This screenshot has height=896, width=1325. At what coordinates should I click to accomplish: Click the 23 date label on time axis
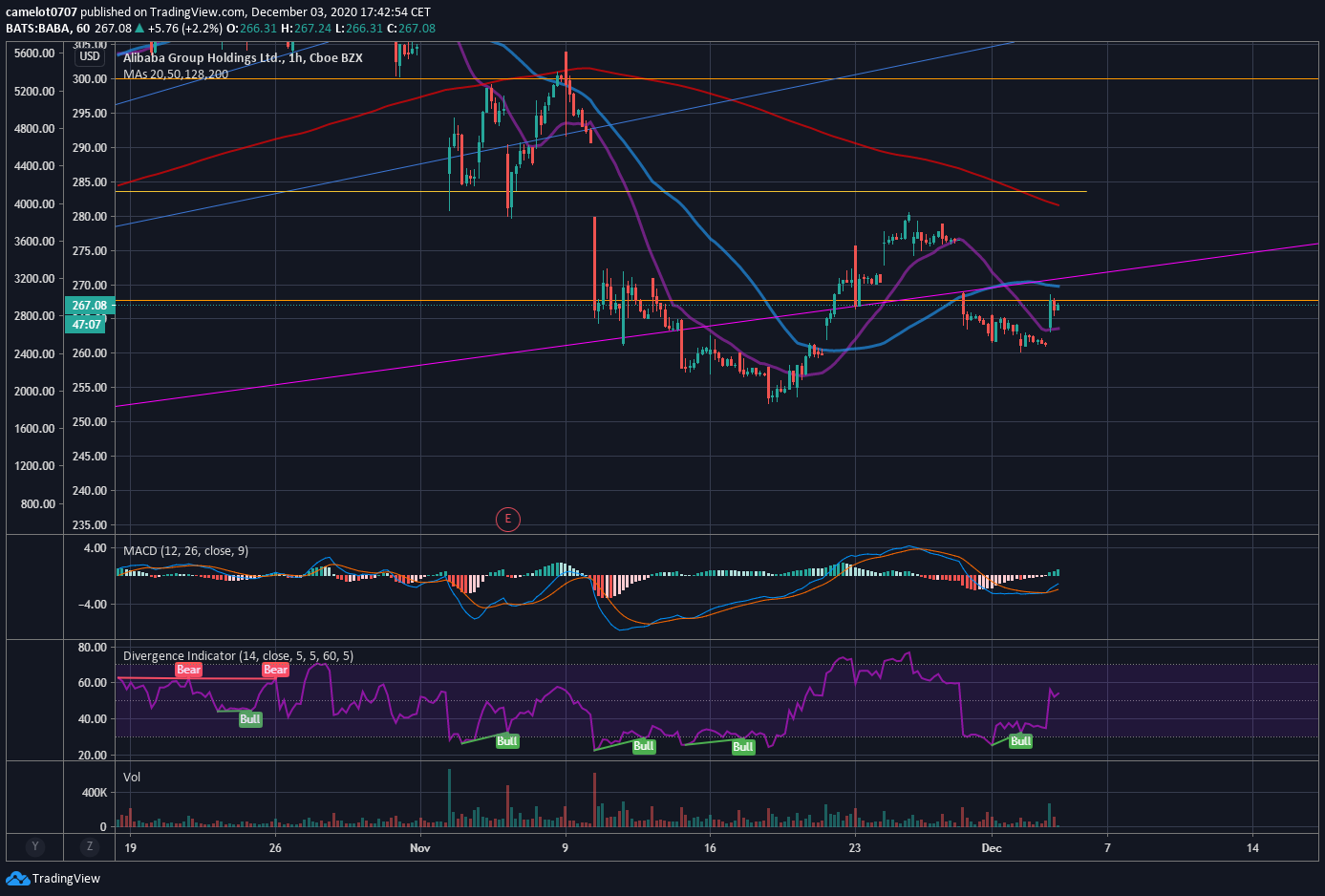(854, 847)
